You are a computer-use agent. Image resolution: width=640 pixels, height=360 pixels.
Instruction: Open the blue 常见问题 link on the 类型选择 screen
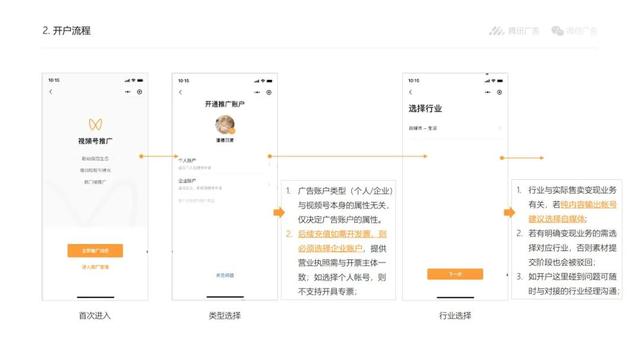pyautogui.click(x=225, y=276)
